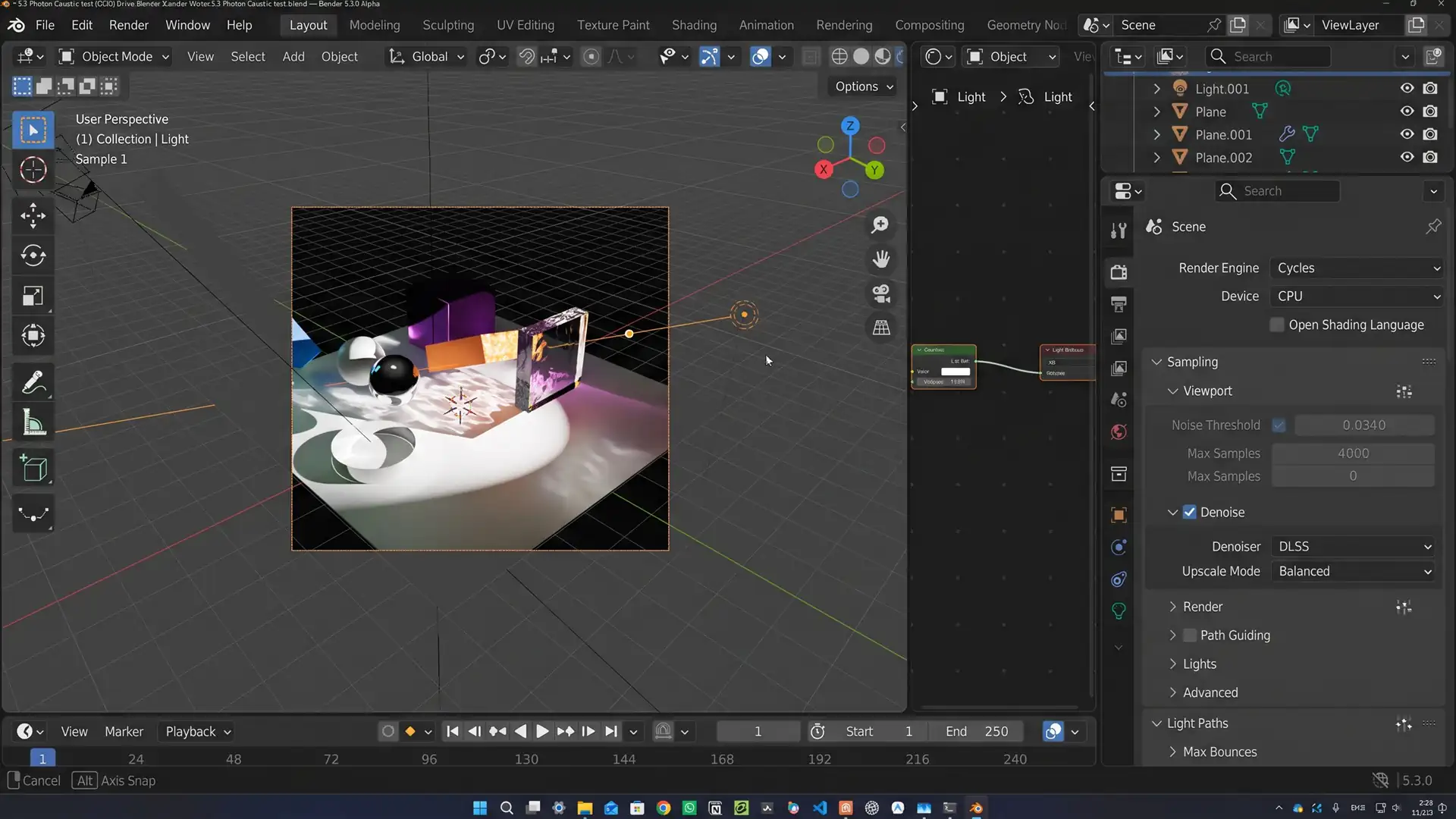Uncheck the Denoise checkbox
The width and height of the screenshot is (1456, 819).
click(x=1189, y=512)
